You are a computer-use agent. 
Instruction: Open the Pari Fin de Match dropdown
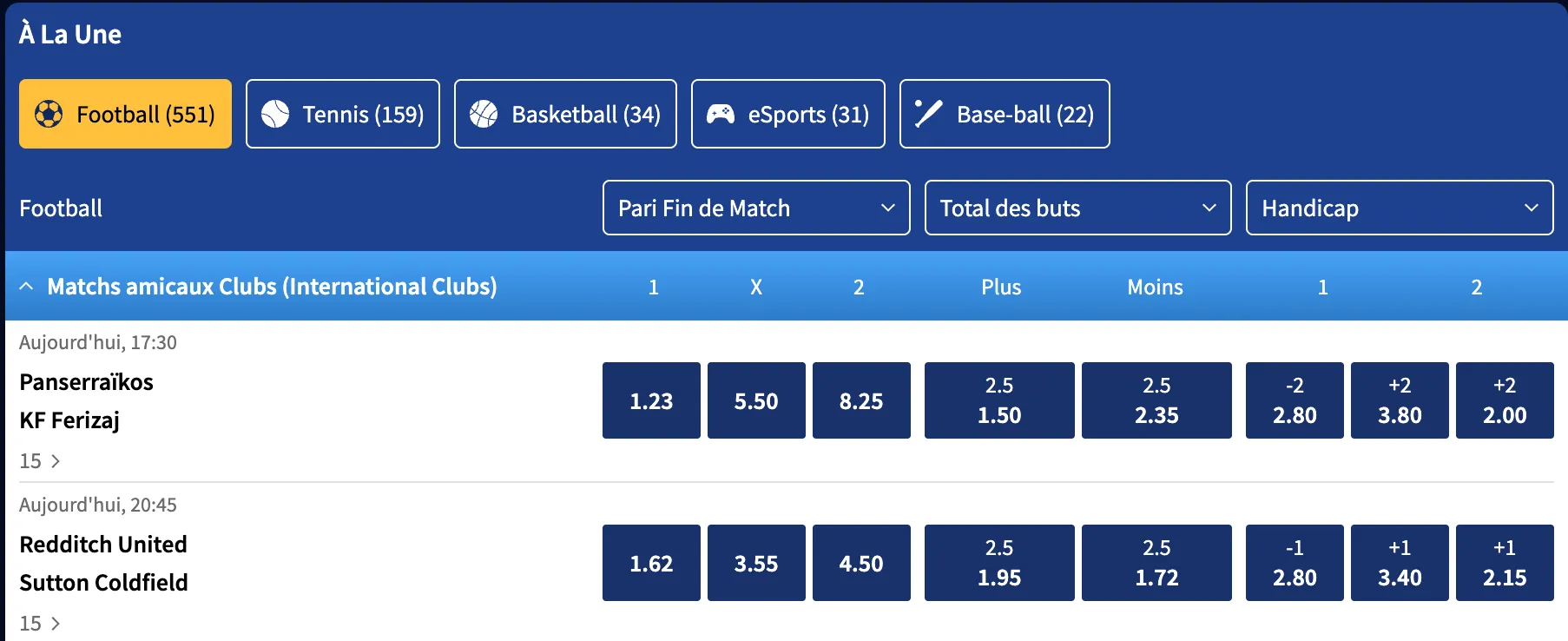[x=756, y=208]
